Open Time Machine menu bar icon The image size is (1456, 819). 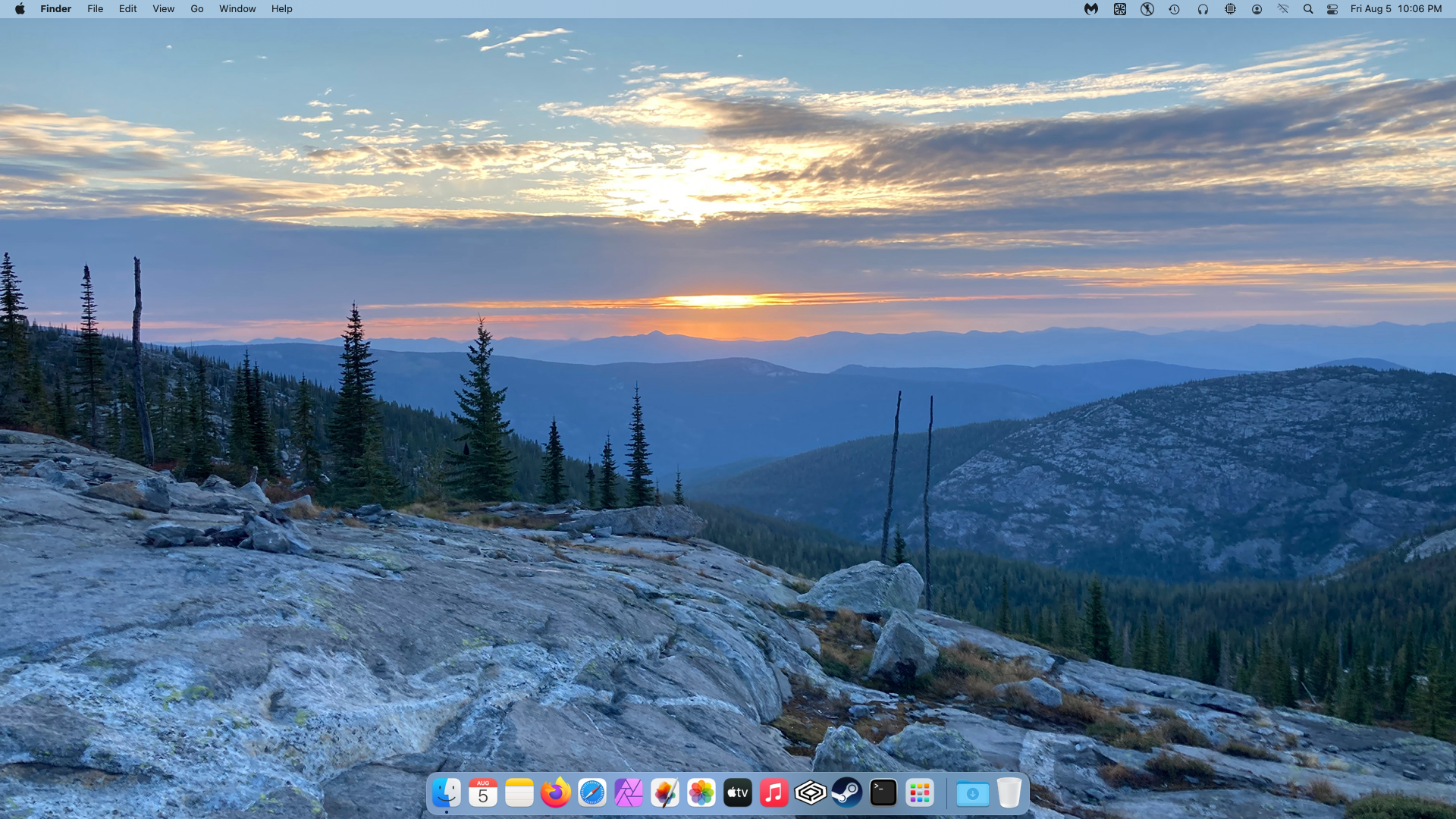coord(1175,9)
